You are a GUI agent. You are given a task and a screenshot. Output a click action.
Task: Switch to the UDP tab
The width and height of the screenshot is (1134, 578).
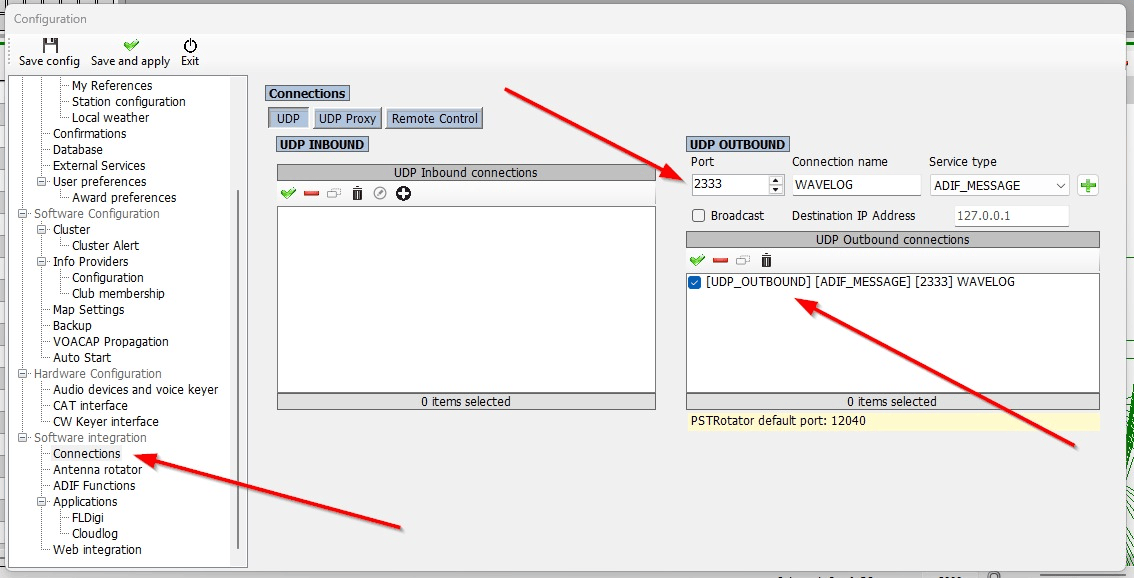pyautogui.click(x=289, y=118)
